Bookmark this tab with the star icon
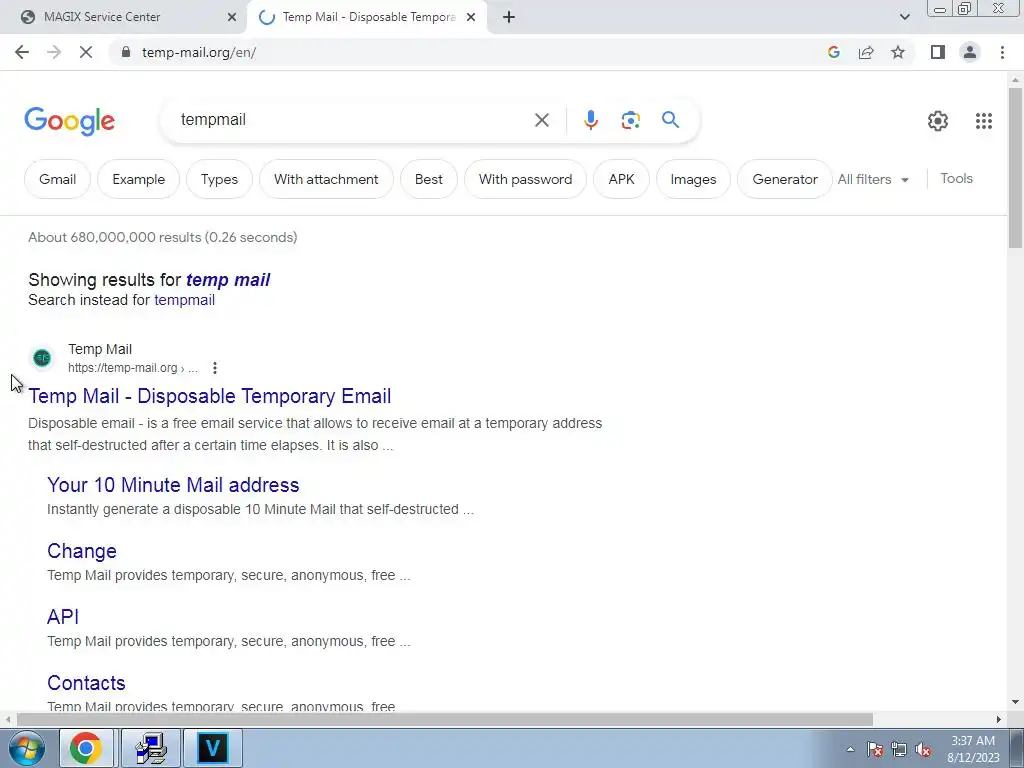 pos(898,52)
